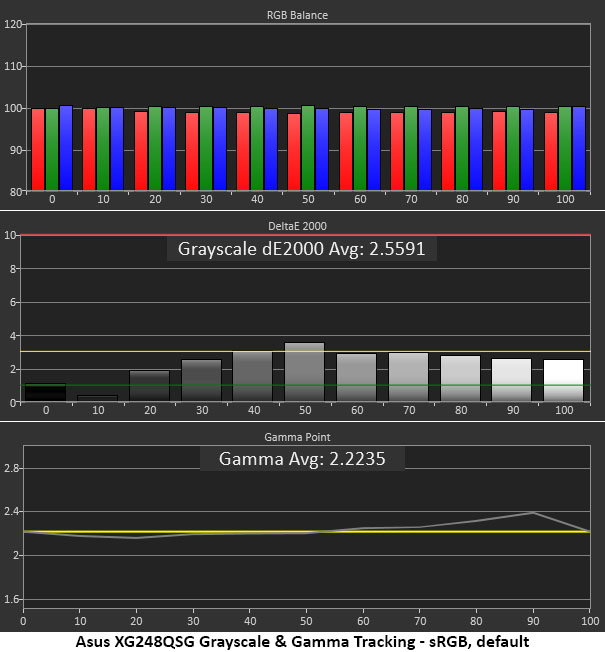
Task: Click the white DeltaE bar at 100
Action: (x=564, y=380)
